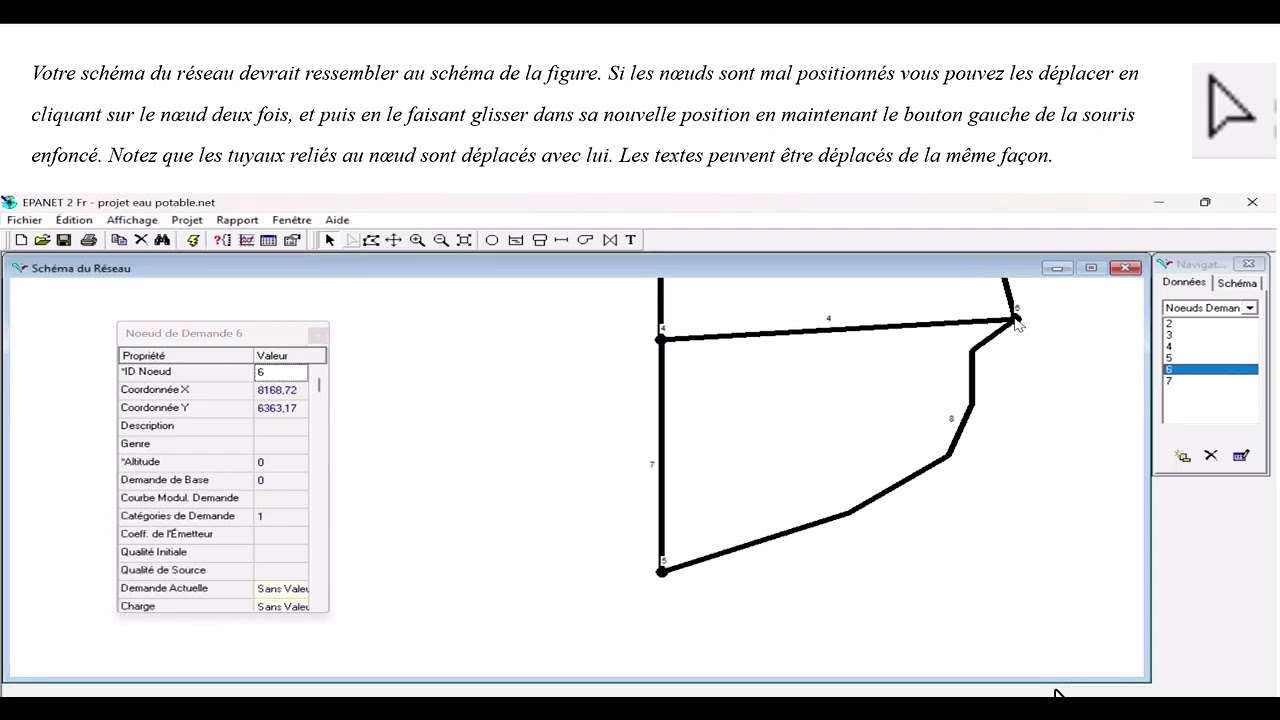Click node 4 junction on the network map

pyautogui.click(x=661, y=340)
